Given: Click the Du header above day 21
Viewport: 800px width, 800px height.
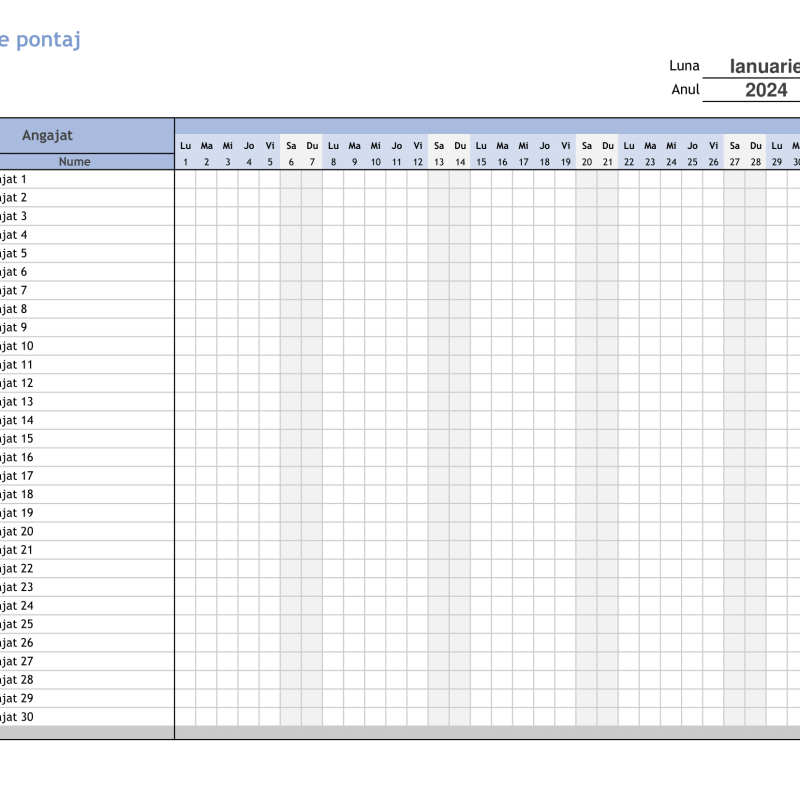Looking at the screenshot, I should click(607, 146).
